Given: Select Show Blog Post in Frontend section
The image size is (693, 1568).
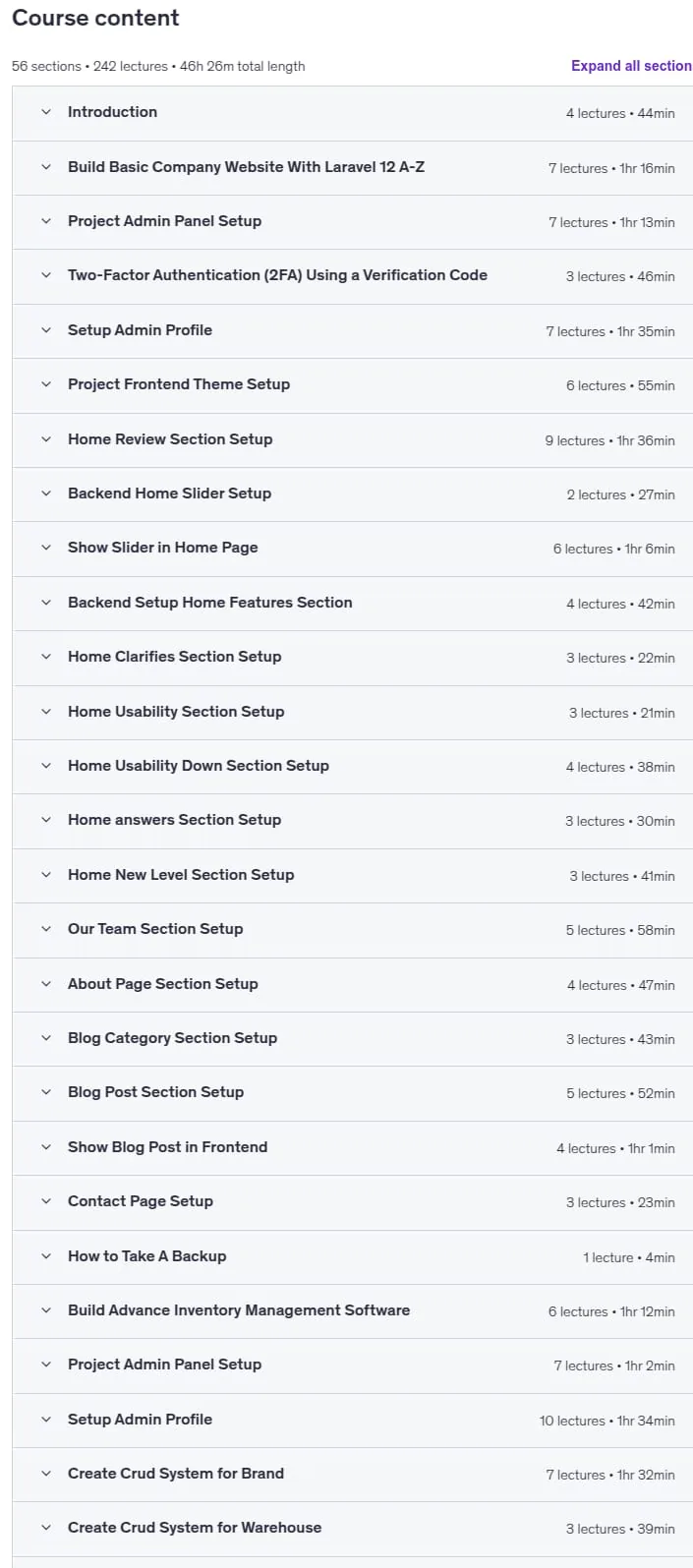Looking at the screenshot, I should [352, 1147].
